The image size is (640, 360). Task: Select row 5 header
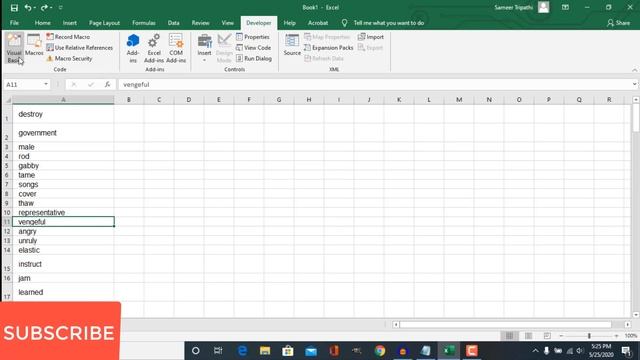tap(7, 166)
